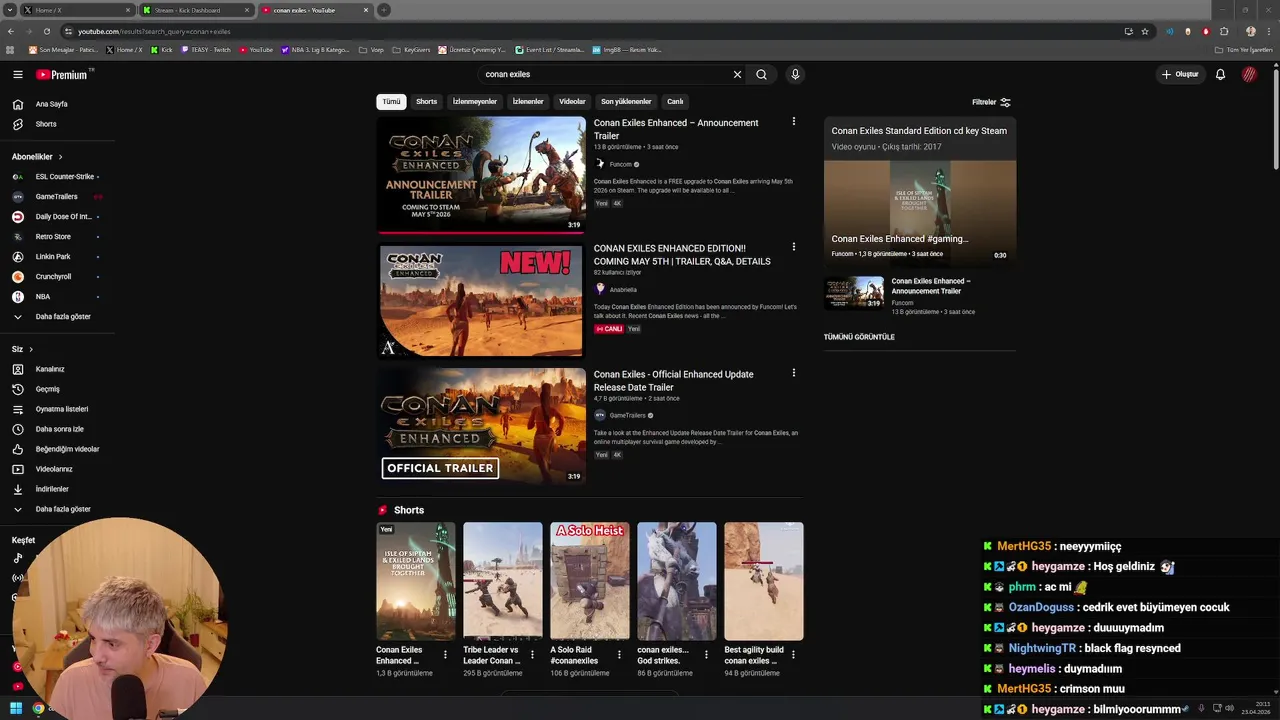Open Videolarınız in the sidebar
This screenshot has height=720, width=1280.
point(54,469)
